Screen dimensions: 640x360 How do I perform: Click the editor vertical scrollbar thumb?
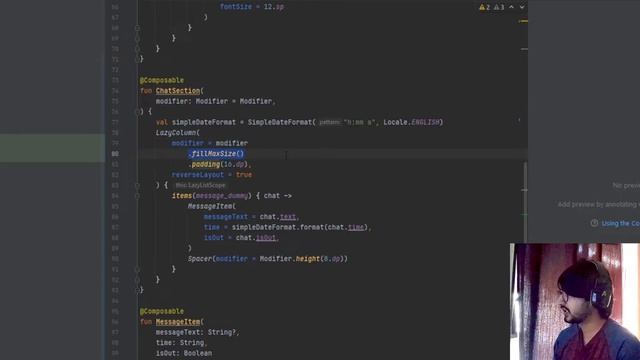pyautogui.click(x=525, y=203)
